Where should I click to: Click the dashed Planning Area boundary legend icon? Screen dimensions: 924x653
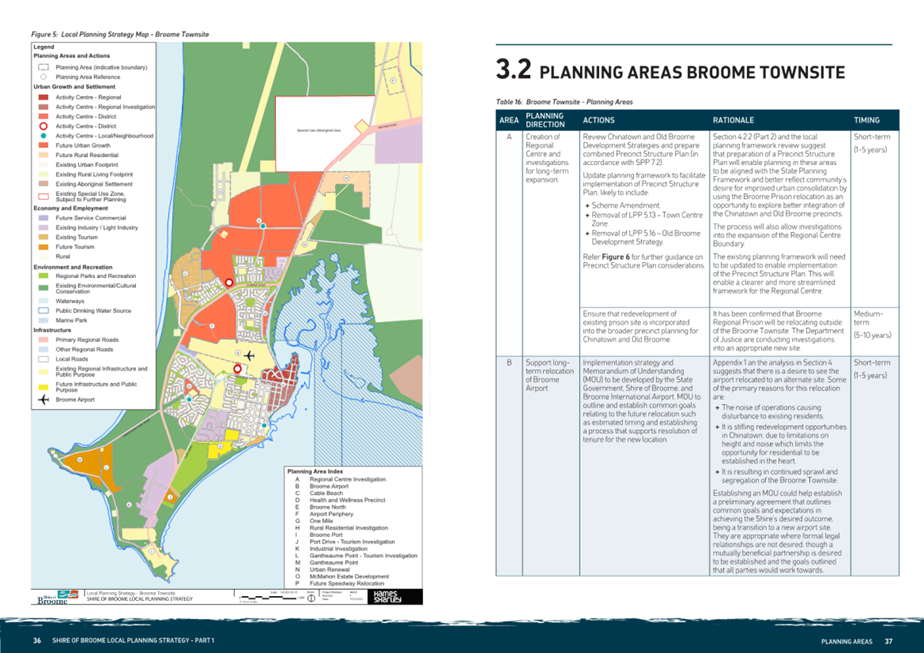click(44, 67)
